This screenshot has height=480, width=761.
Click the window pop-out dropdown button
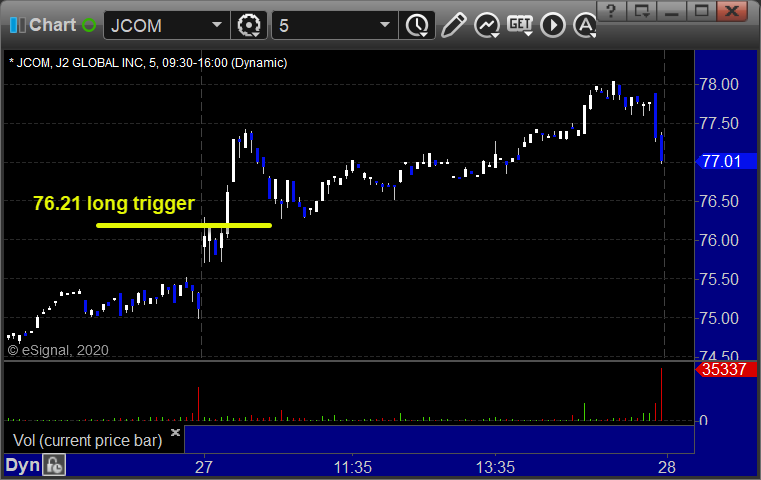coord(642,10)
